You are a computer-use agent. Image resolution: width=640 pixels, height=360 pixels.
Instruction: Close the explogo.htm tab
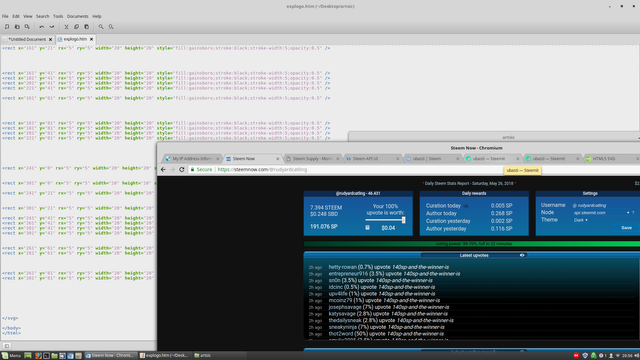pyautogui.click(x=91, y=39)
